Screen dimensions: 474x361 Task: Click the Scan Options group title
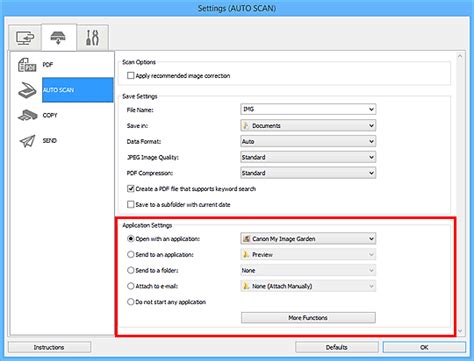point(139,62)
